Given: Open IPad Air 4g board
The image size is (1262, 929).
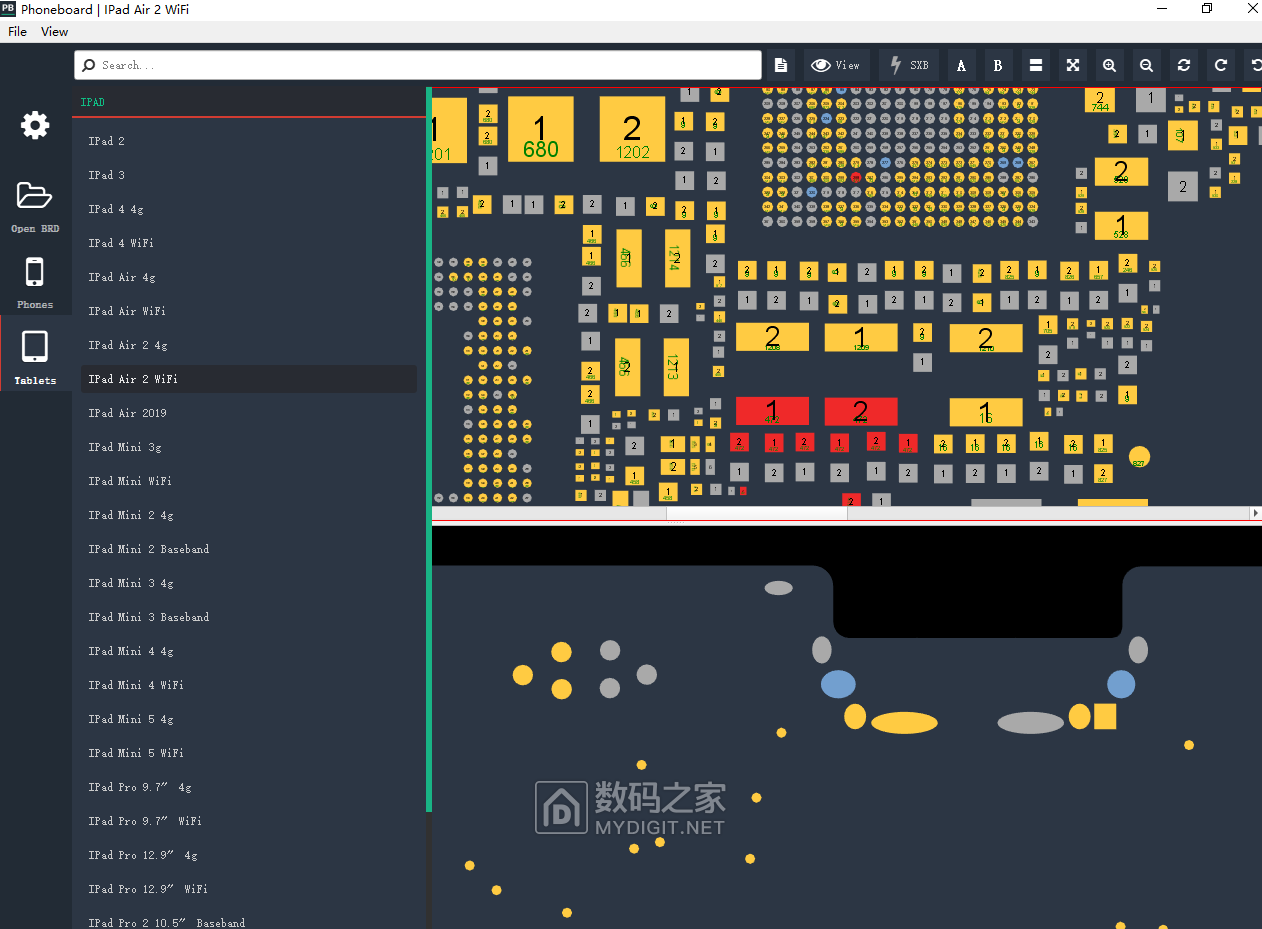Looking at the screenshot, I should click(249, 277).
